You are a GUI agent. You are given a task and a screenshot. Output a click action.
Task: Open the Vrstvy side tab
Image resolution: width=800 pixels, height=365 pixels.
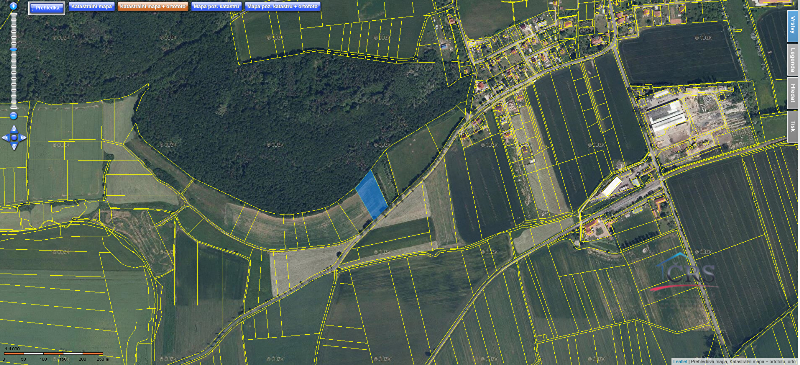[792, 24]
